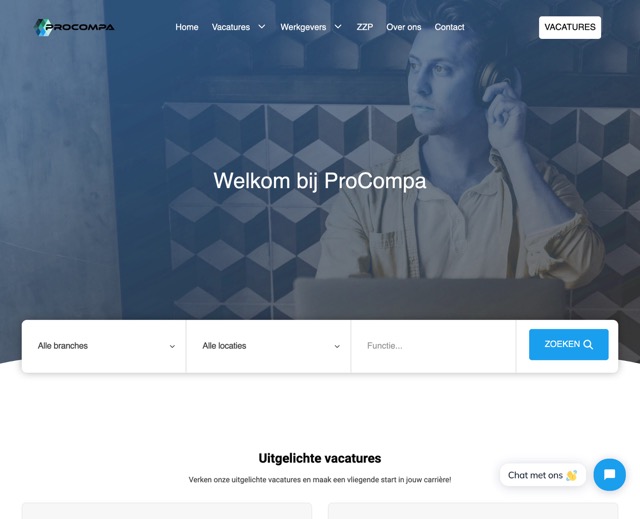Open the first featured vacancy card
The image size is (640, 519).
coord(167,510)
